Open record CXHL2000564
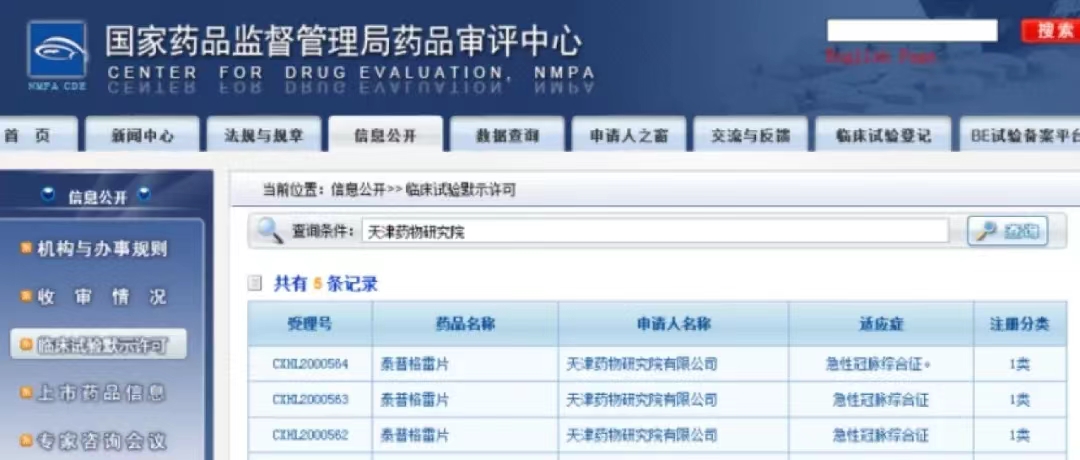Viewport: 1080px width, 460px height. (x=310, y=364)
